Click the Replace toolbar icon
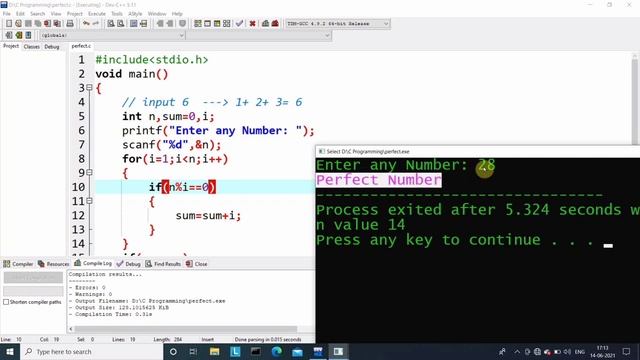Viewport: 640px width, 360px height. 120,24
